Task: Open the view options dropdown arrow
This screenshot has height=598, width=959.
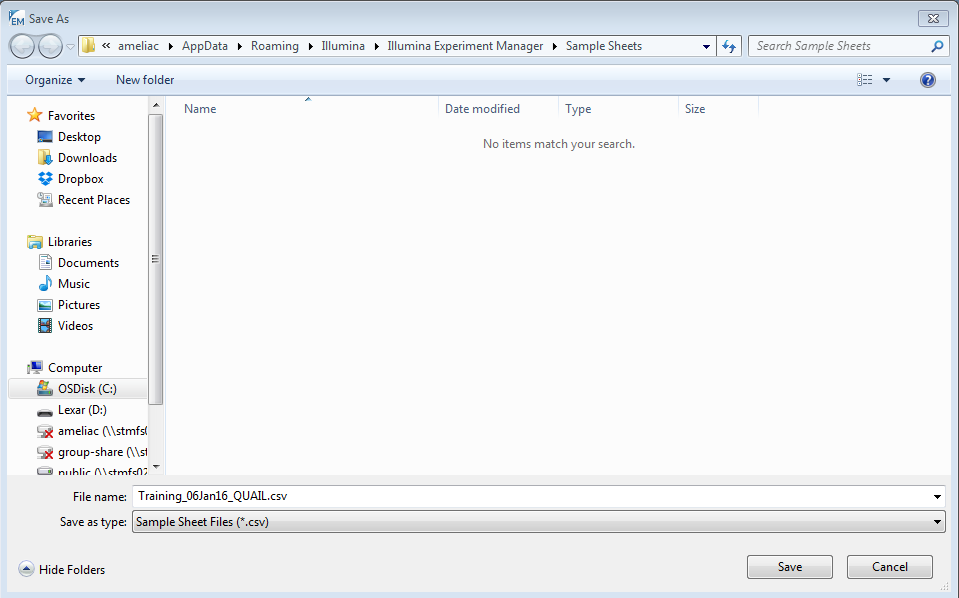Action: (x=886, y=80)
